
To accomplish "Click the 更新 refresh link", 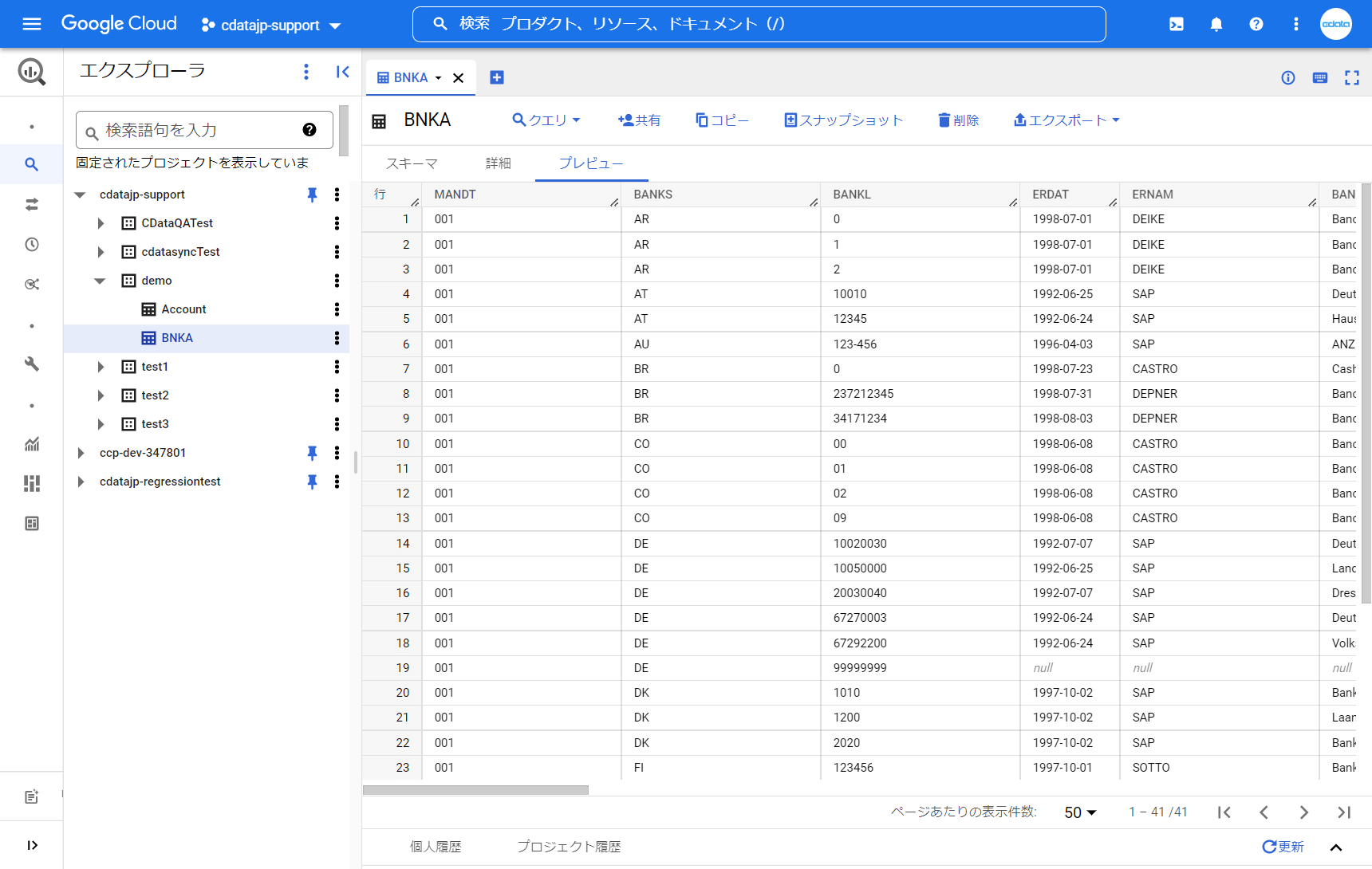I will point(1283,846).
